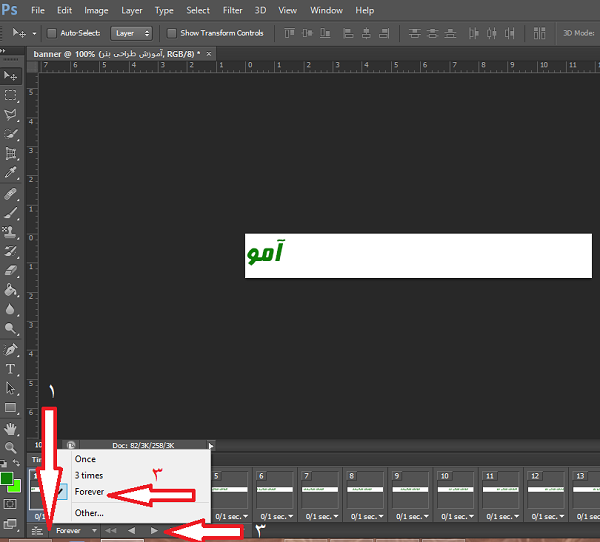The image size is (600, 542).
Task: Enable the Auto-Select checkbox
Action: click(x=52, y=33)
